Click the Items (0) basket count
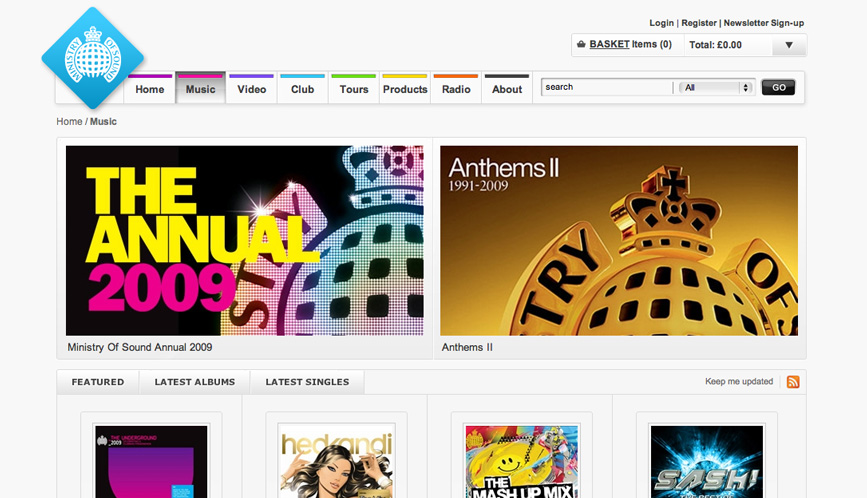Screen dimensions: 867x498 652,44
